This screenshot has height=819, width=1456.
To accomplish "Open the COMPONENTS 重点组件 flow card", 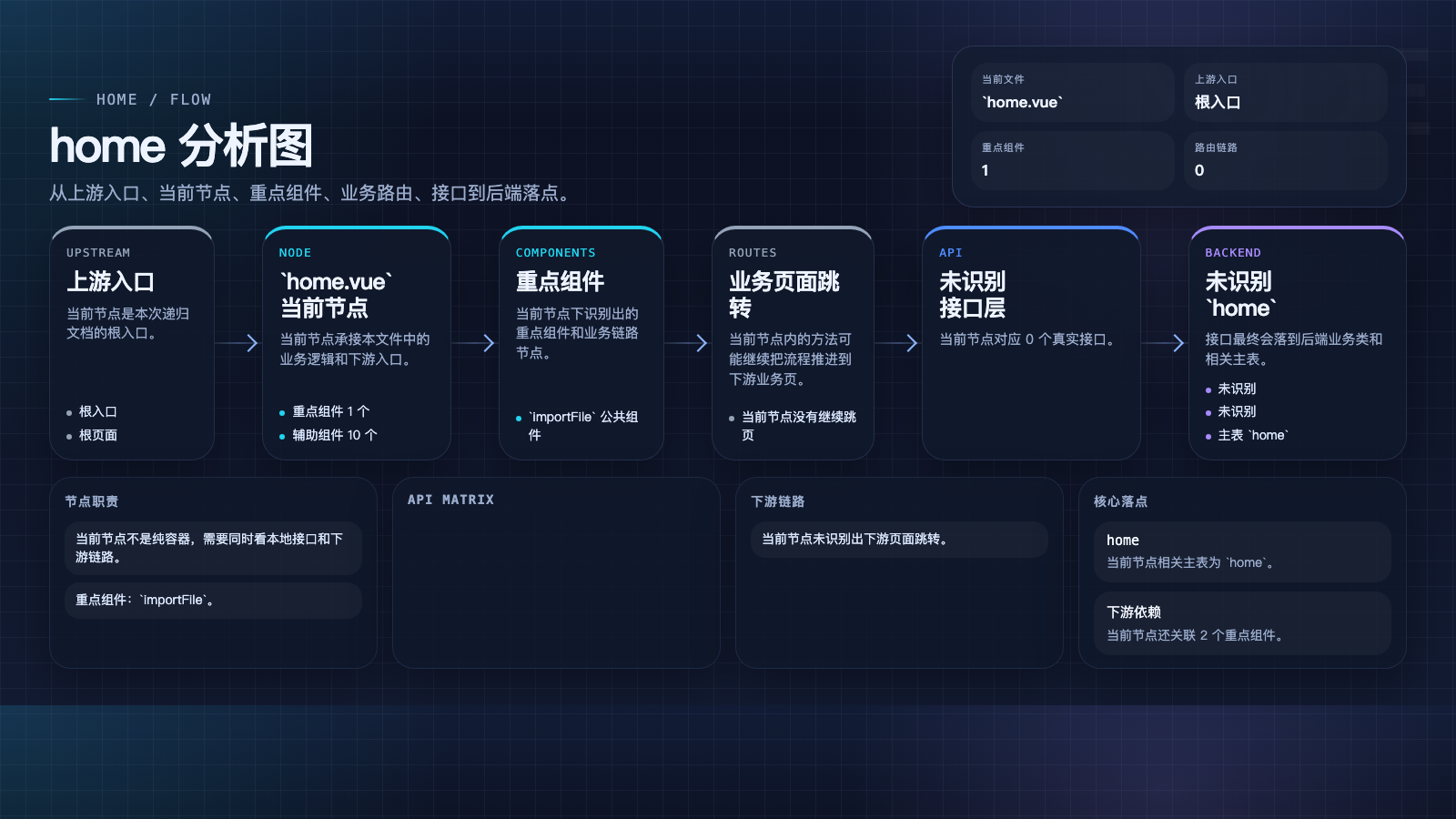I will (581, 343).
